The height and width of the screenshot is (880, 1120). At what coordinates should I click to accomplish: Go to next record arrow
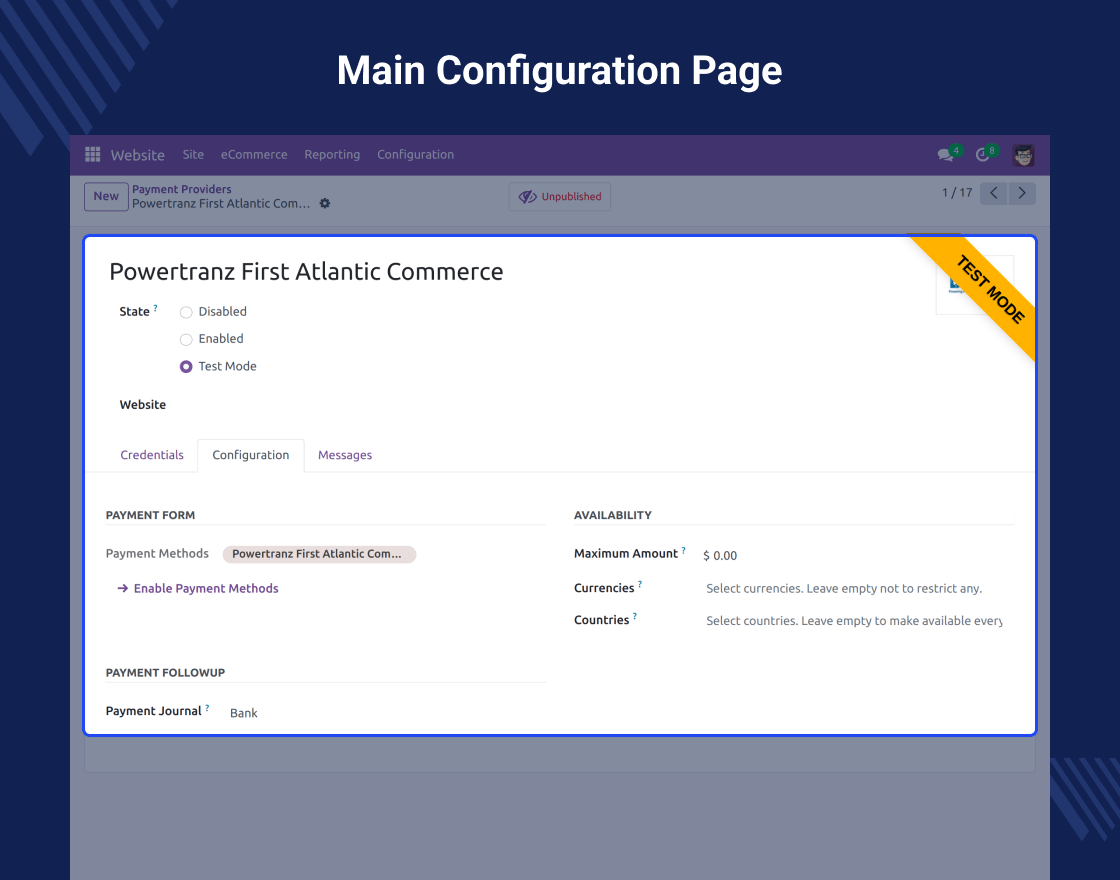(x=1021, y=193)
